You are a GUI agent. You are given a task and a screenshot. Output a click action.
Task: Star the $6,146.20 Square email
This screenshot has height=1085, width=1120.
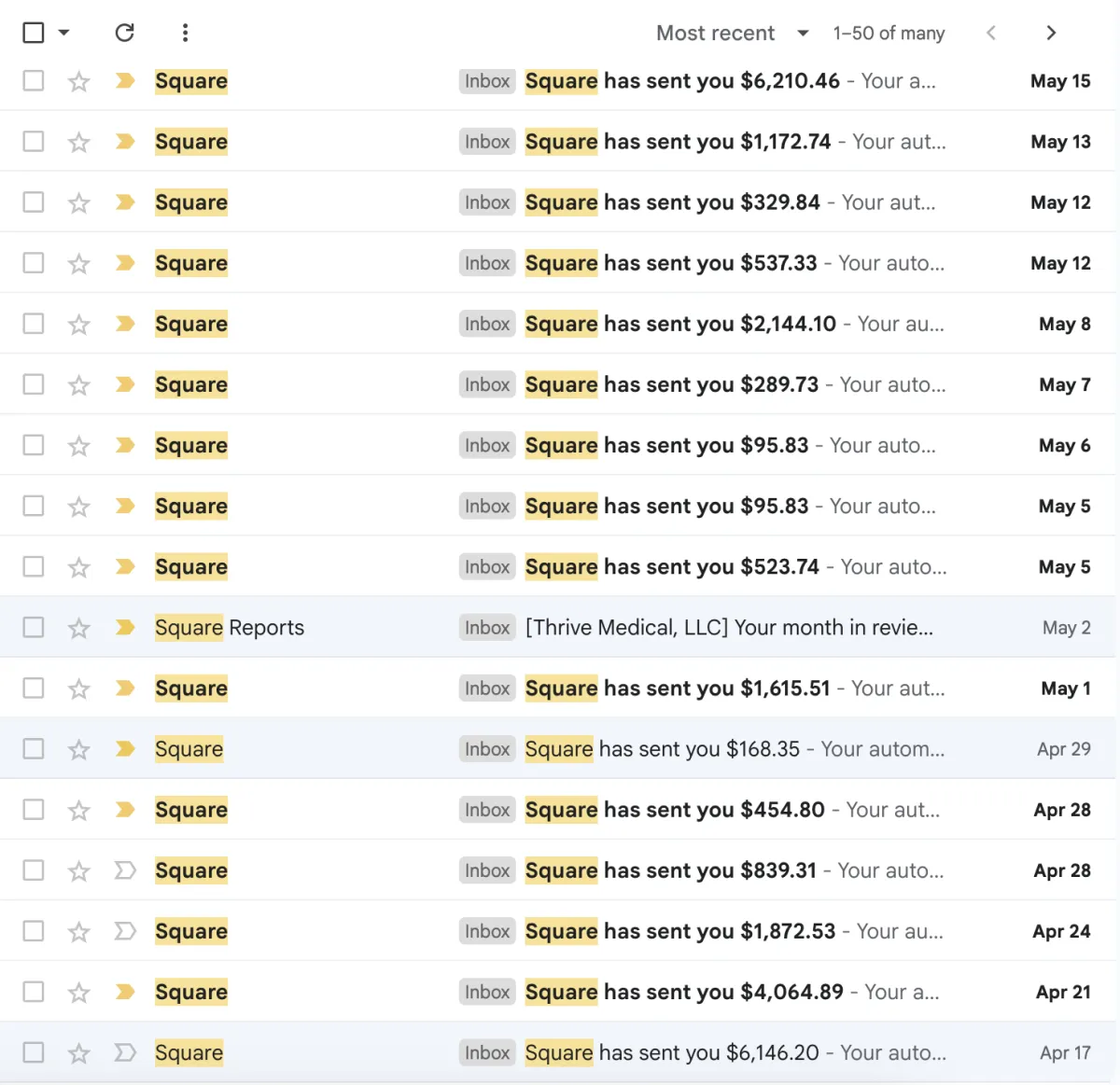(79, 1052)
